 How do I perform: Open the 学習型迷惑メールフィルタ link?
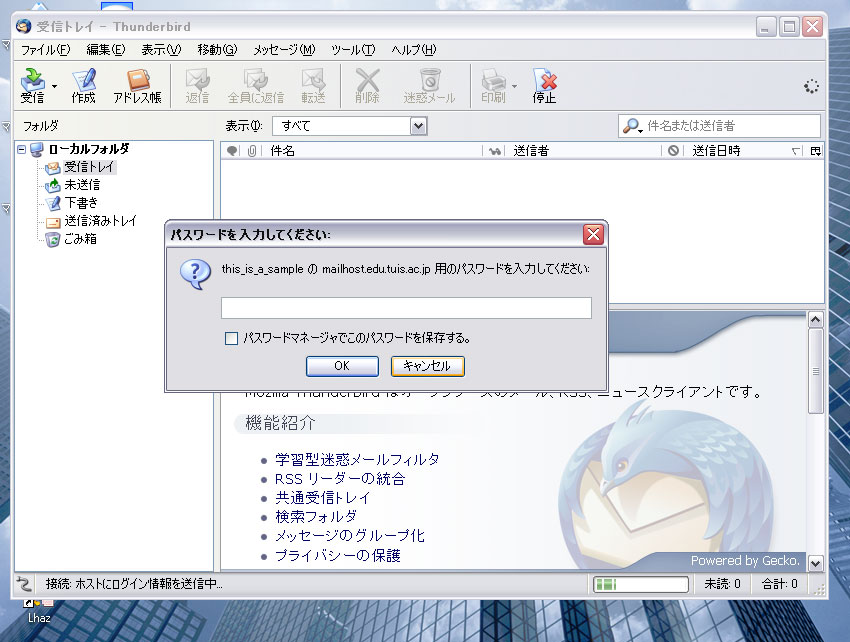(x=357, y=460)
